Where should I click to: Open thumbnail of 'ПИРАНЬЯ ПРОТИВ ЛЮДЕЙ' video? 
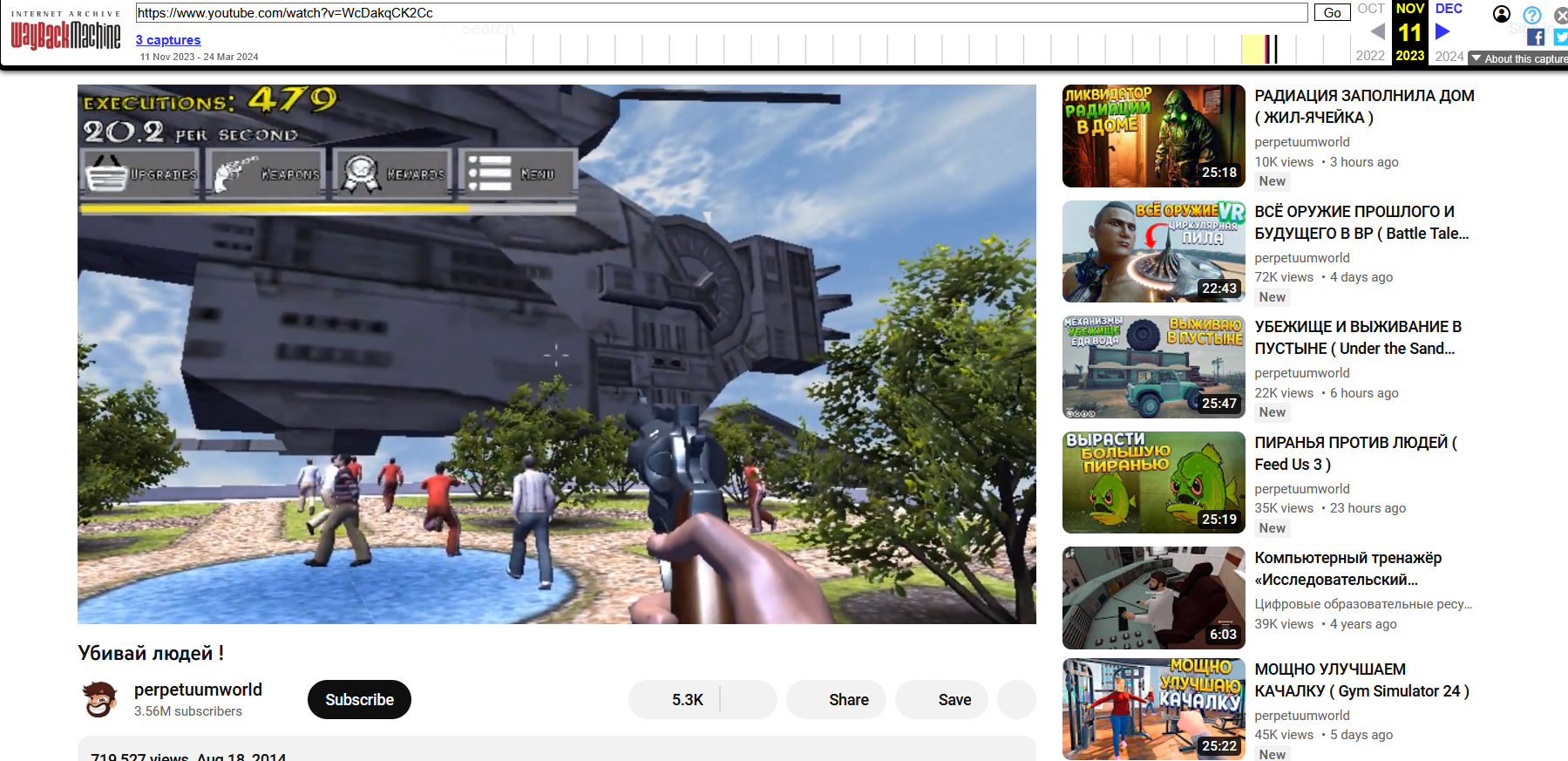[1154, 483]
